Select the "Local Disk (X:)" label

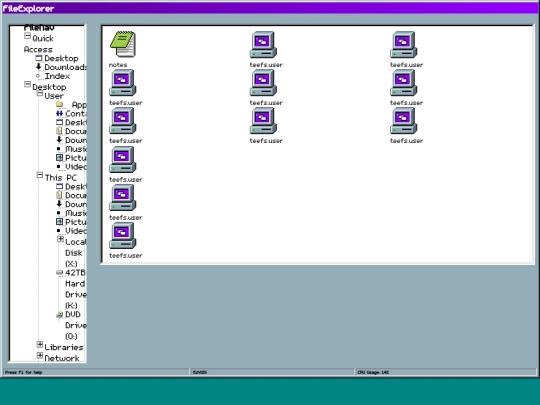76,253
